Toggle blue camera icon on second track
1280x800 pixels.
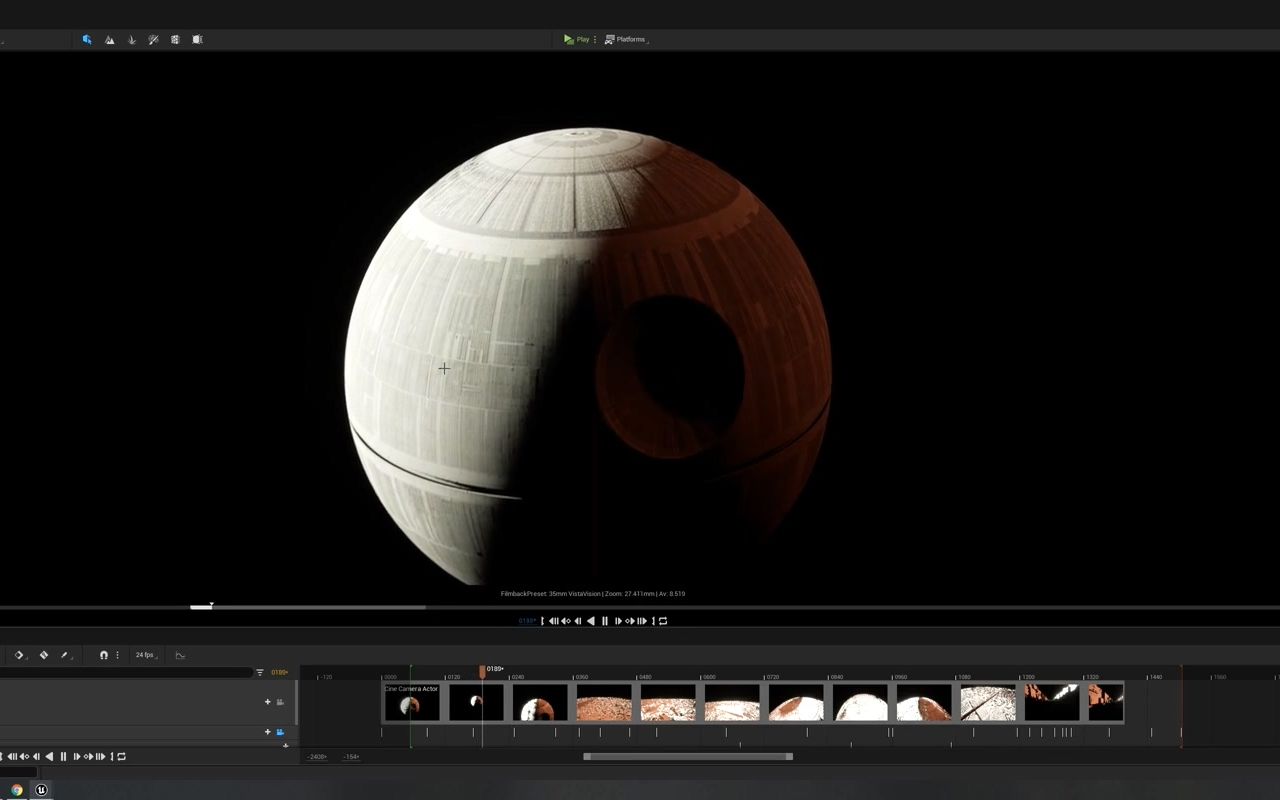click(280, 732)
